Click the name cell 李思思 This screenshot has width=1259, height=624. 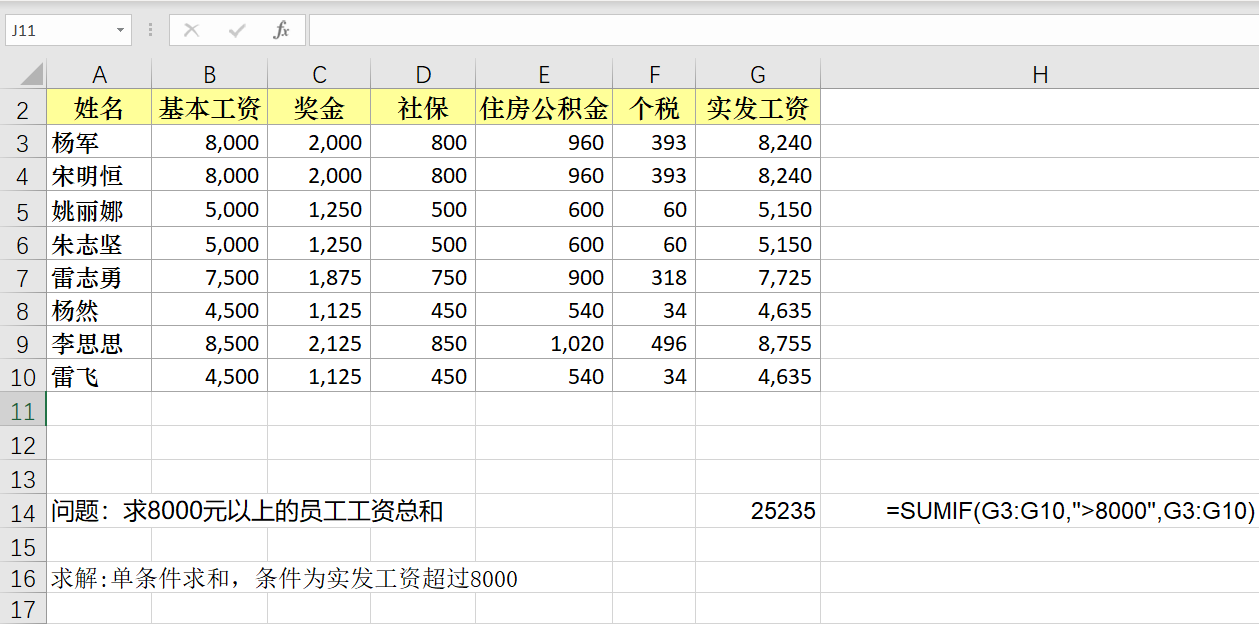(x=99, y=343)
